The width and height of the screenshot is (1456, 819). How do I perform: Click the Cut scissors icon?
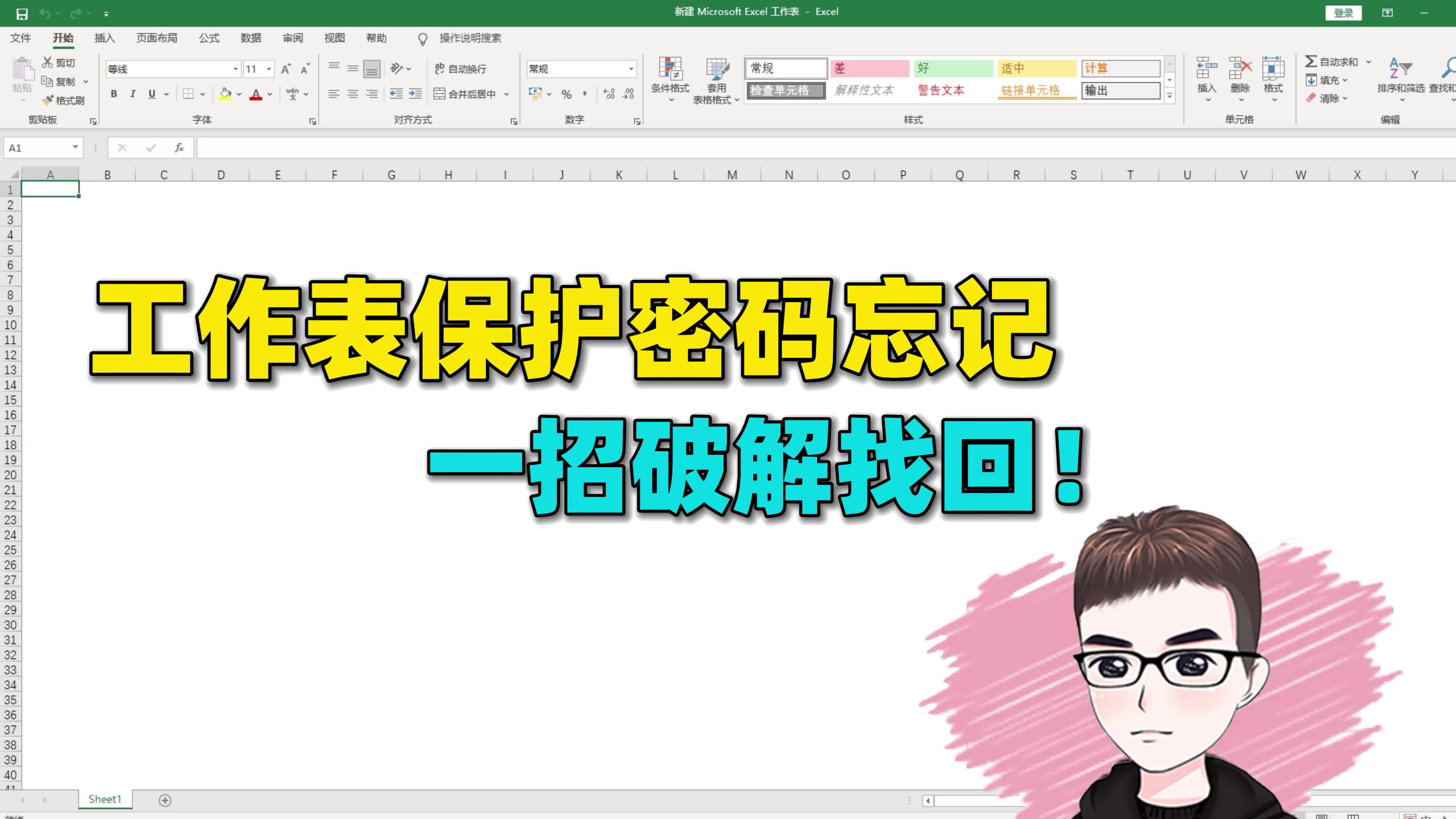47,62
